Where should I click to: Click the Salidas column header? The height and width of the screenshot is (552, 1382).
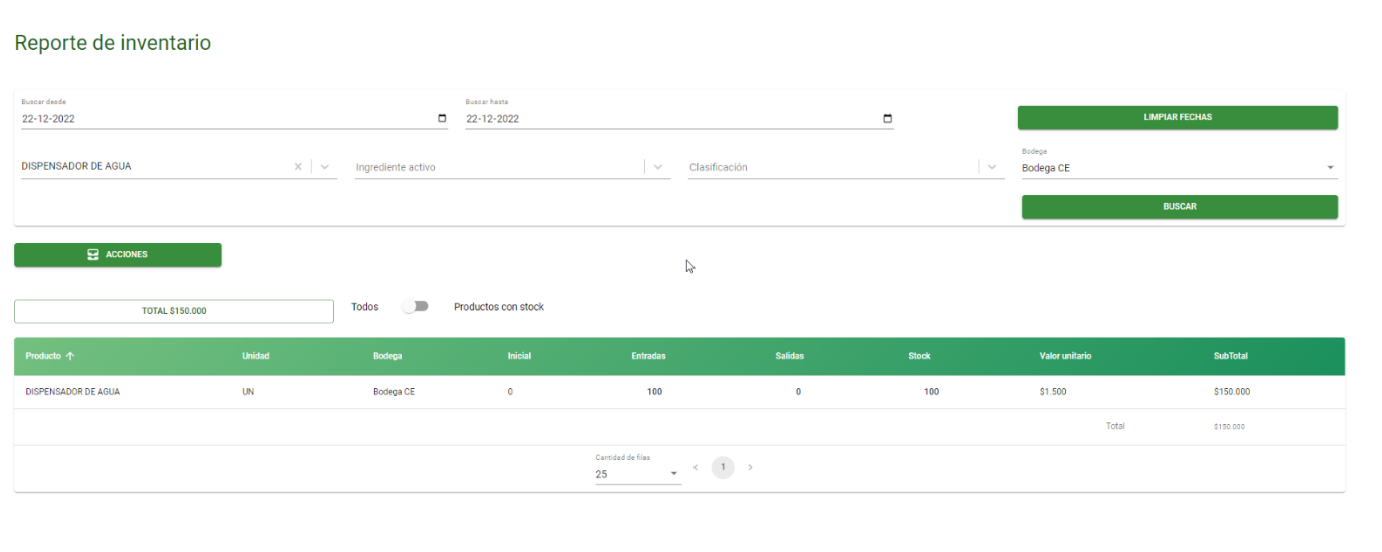[x=789, y=356]
